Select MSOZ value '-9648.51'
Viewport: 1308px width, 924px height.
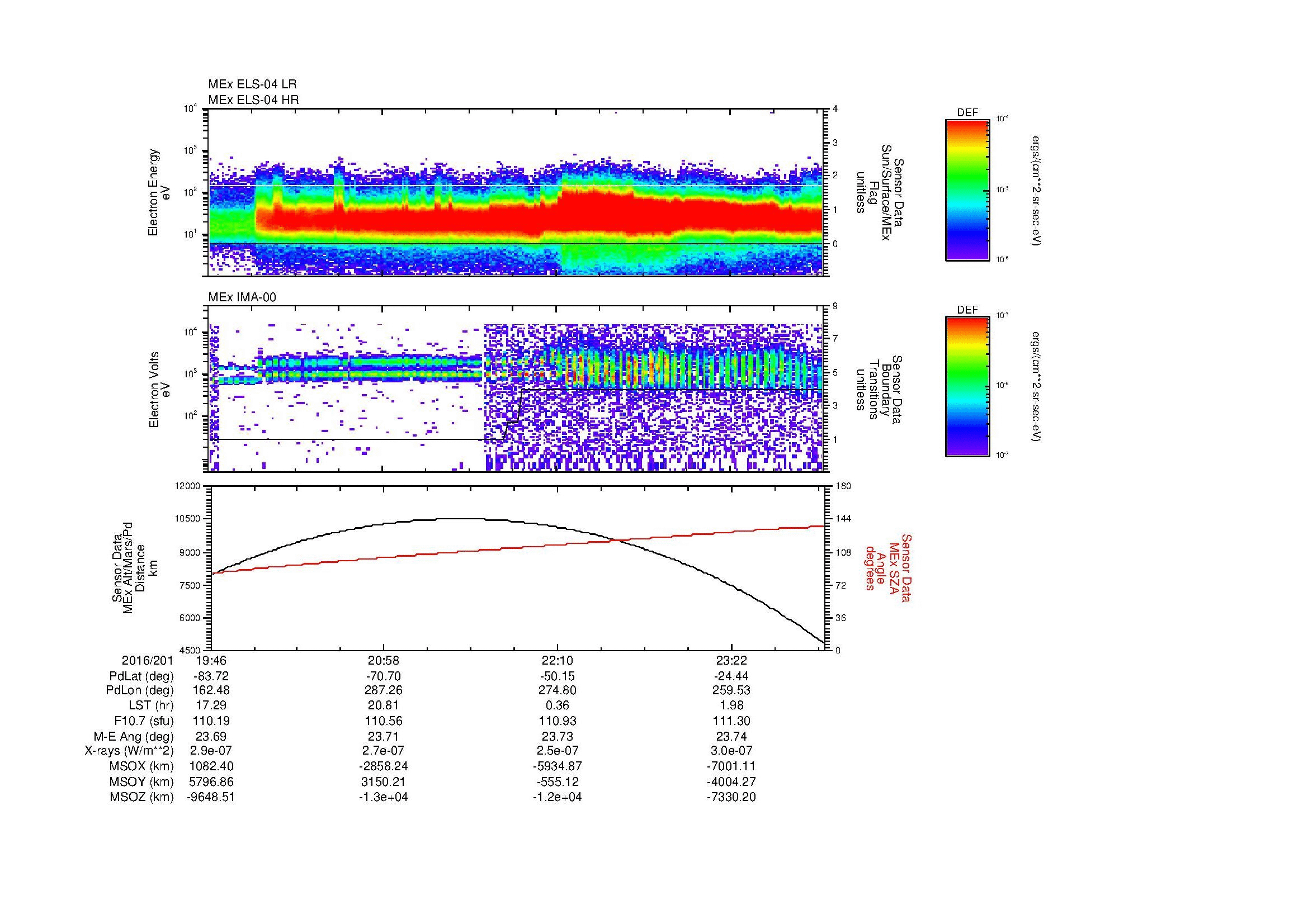tap(211, 798)
